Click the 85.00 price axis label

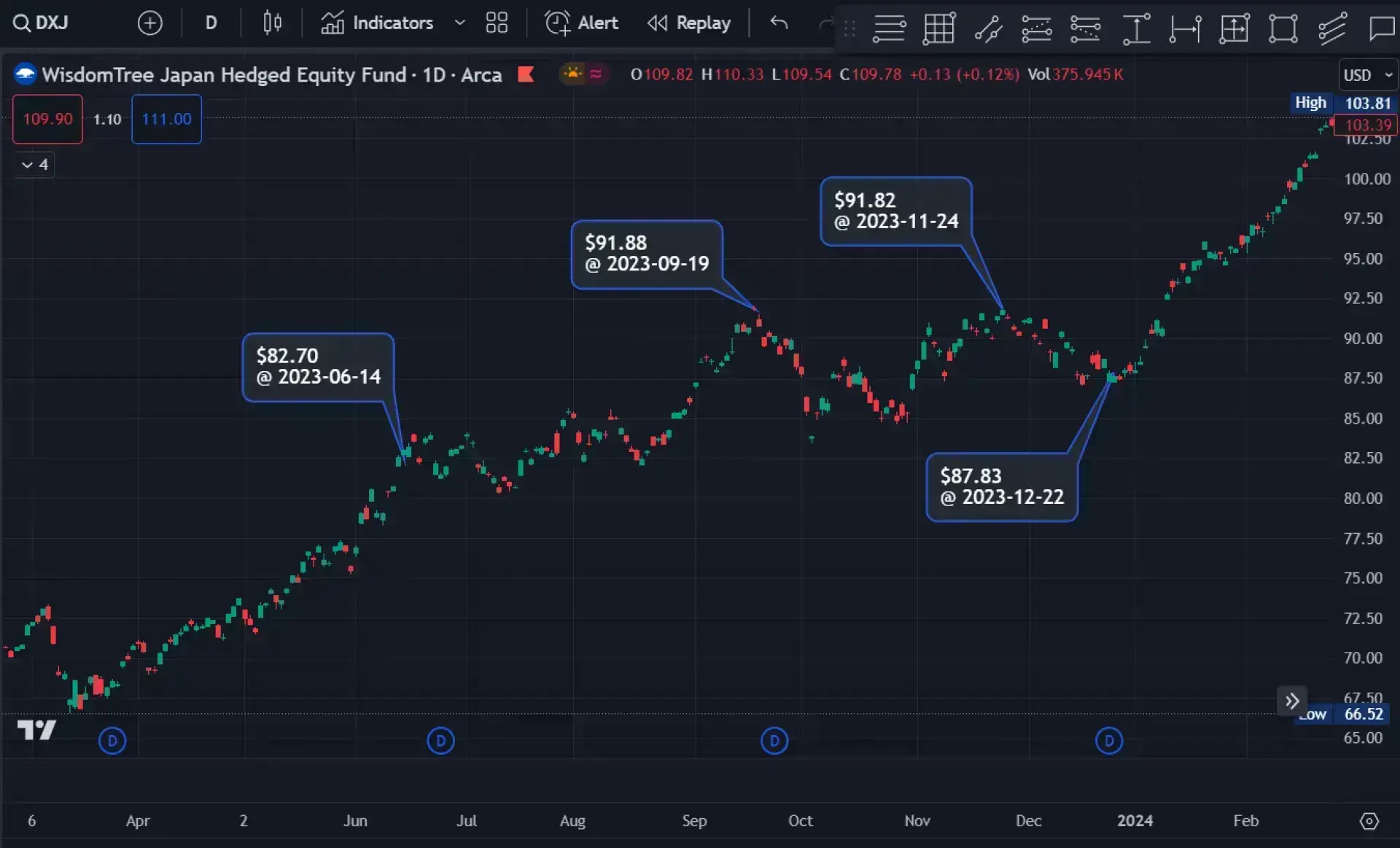pyautogui.click(x=1363, y=419)
